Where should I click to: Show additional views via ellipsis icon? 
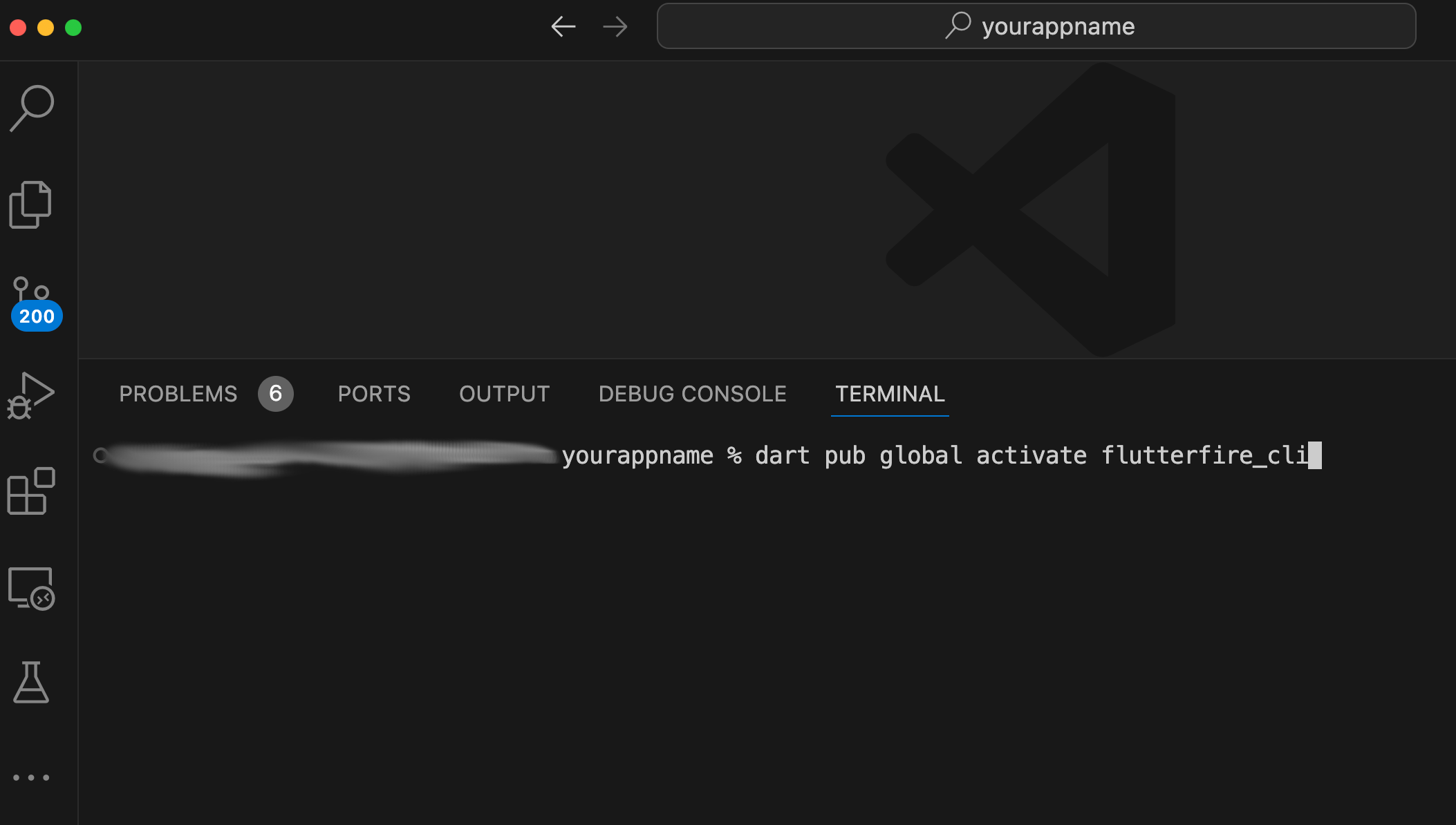(x=31, y=777)
